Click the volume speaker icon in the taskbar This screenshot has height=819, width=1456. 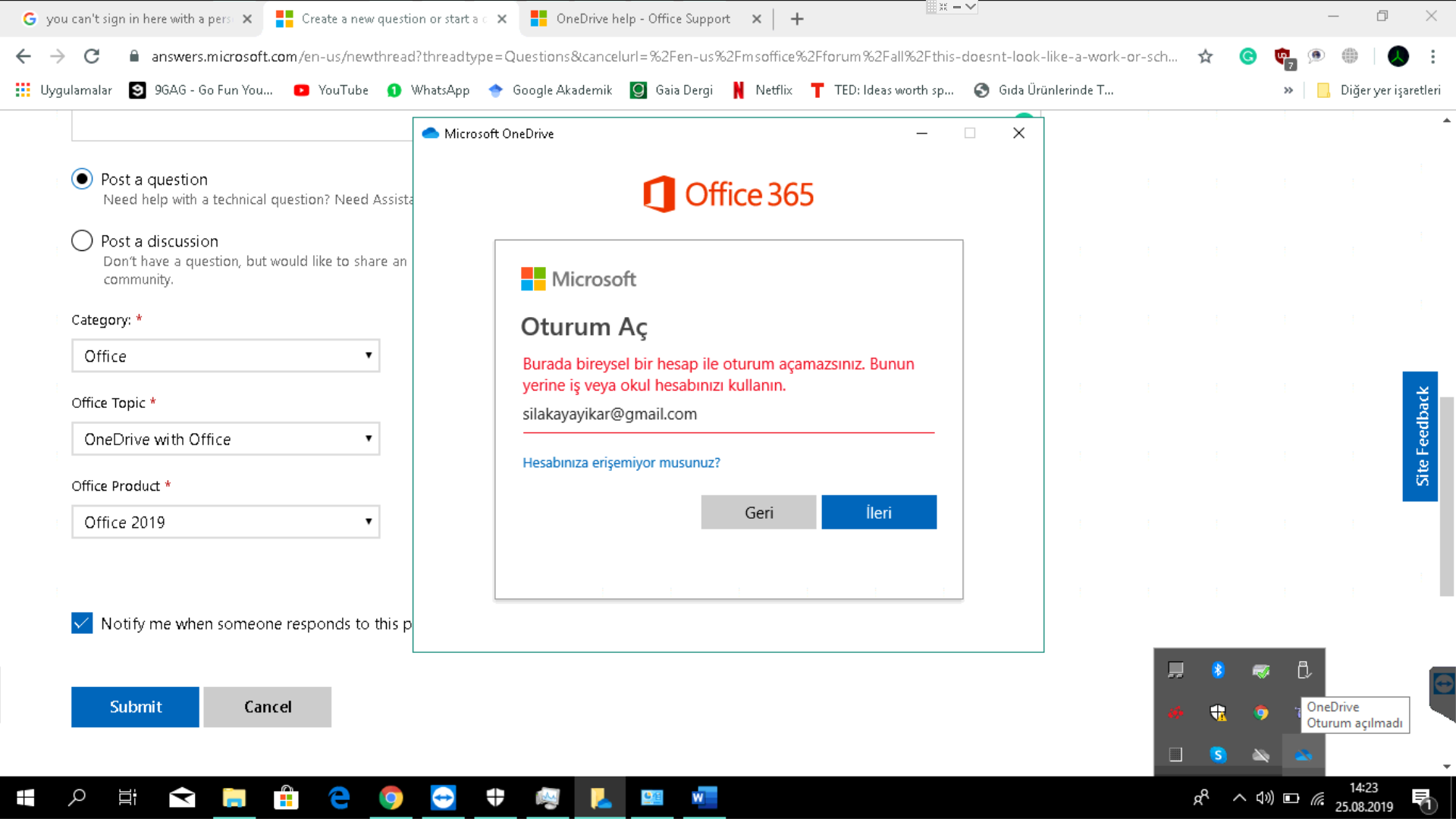click(1264, 798)
